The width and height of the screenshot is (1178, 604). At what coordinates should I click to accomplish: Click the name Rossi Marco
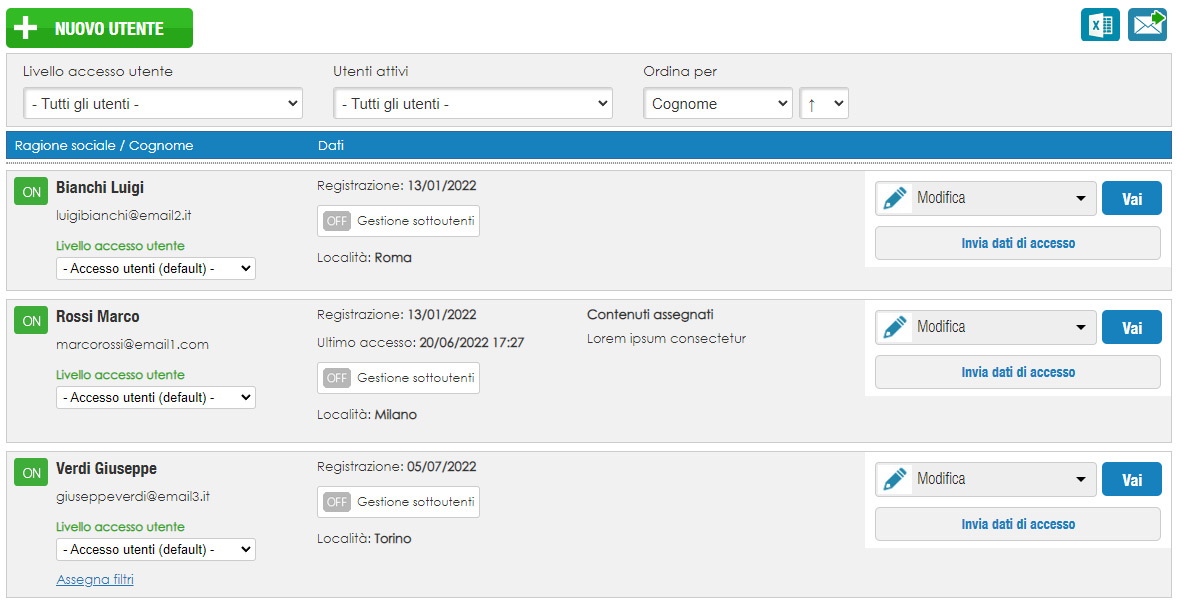(x=98, y=317)
